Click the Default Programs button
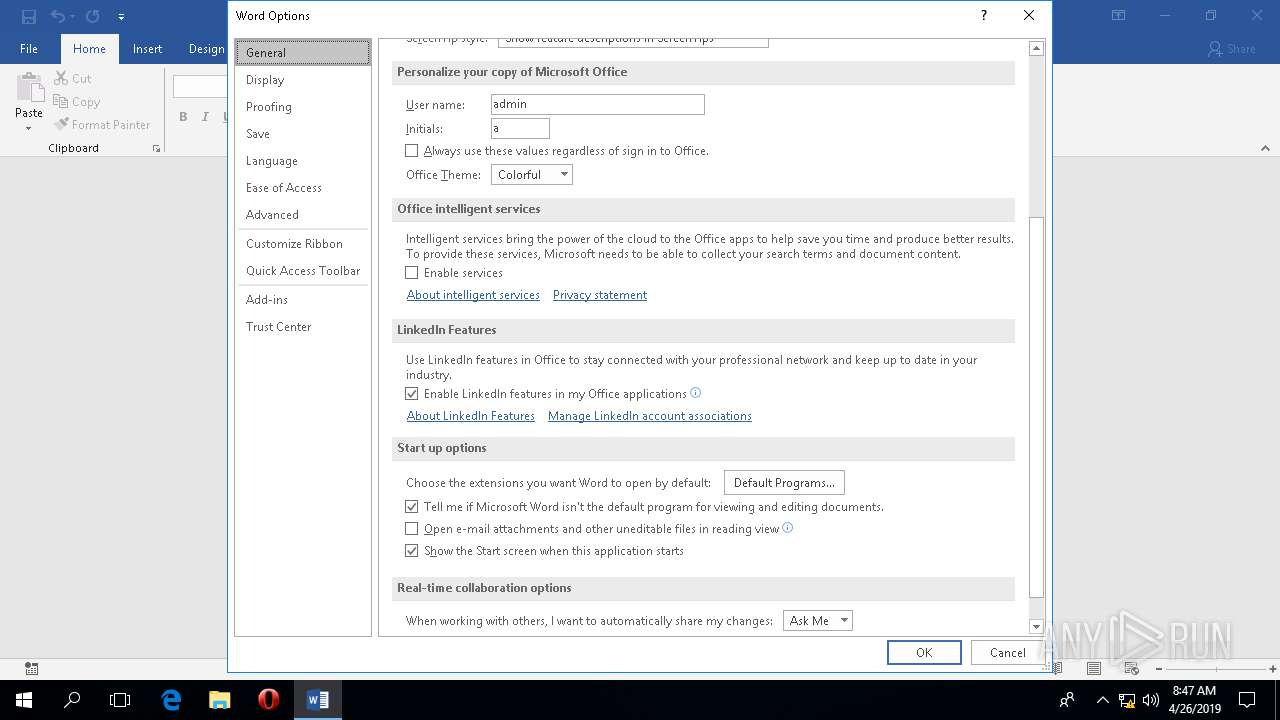This screenshot has height=720, width=1280. [x=784, y=483]
